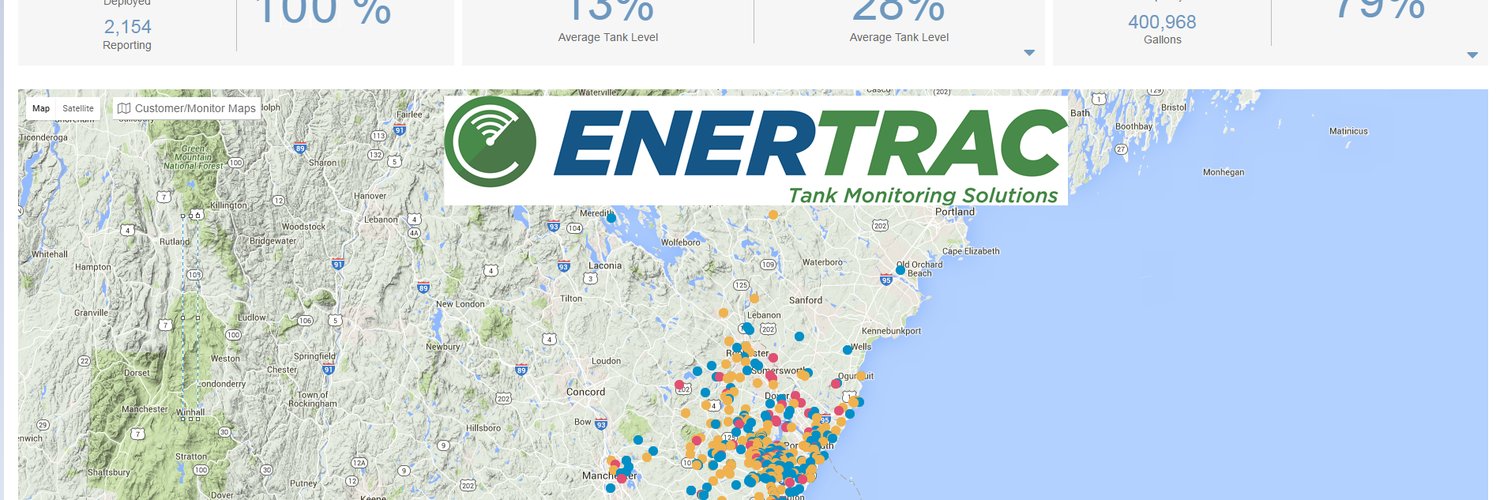Image resolution: width=1500 pixels, height=500 pixels.
Task: Click the Concord city label
Action: tap(586, 392)
